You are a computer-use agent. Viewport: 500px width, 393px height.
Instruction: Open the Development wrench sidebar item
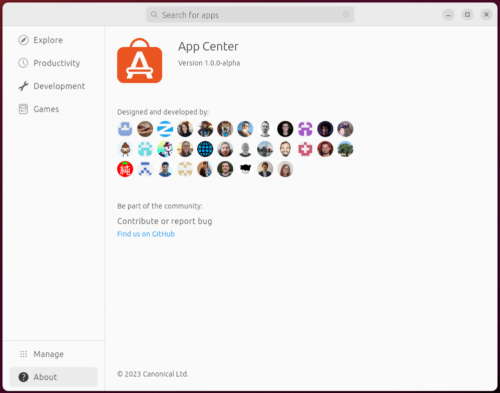[53, 86]
